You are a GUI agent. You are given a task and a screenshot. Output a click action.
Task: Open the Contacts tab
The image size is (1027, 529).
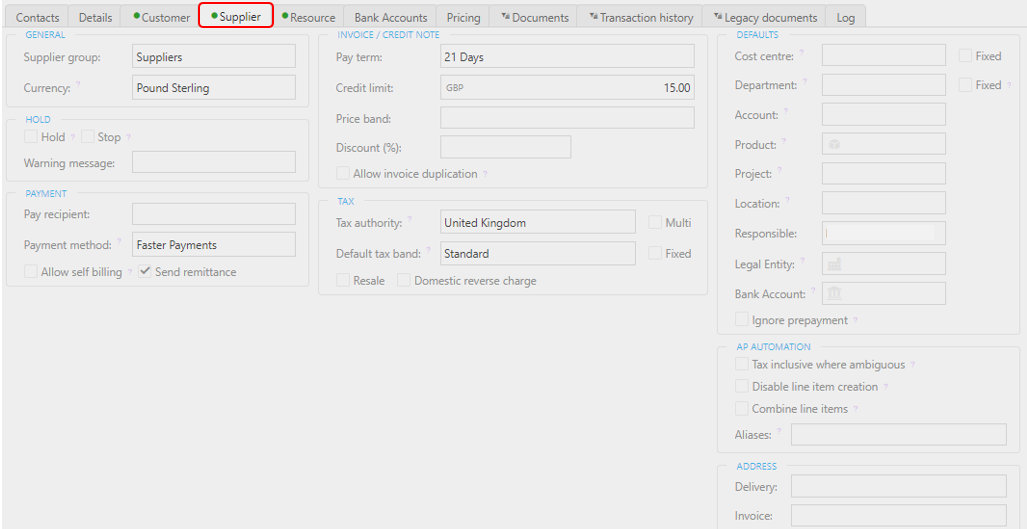(37, 18)
